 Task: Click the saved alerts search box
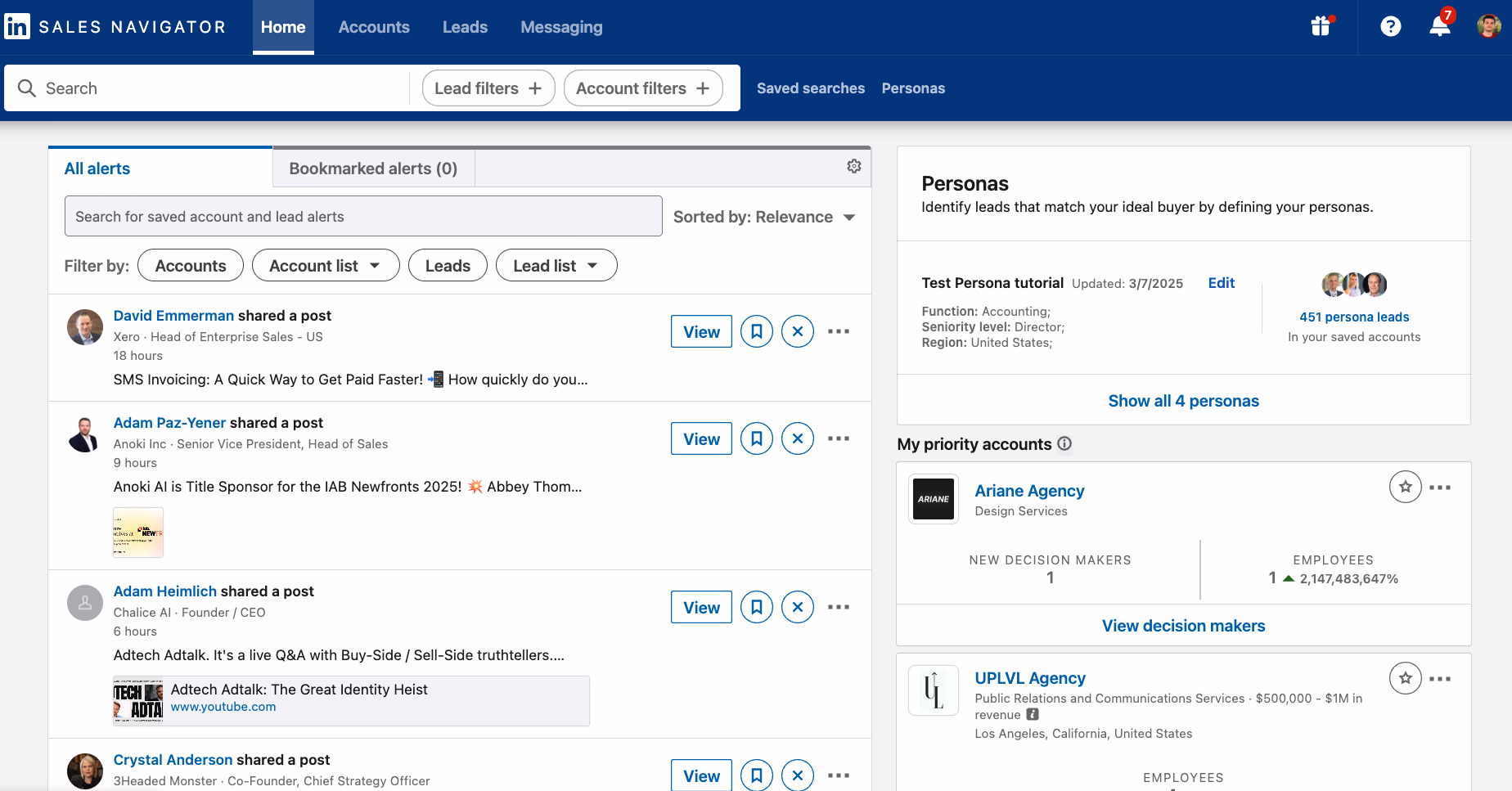pos(363,216)
